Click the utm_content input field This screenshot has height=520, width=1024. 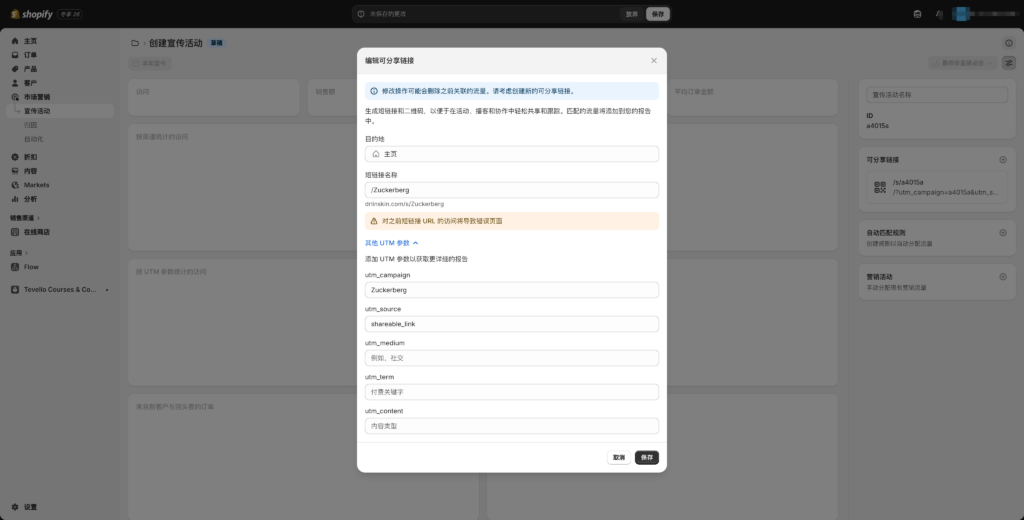(x=511, y=426)
